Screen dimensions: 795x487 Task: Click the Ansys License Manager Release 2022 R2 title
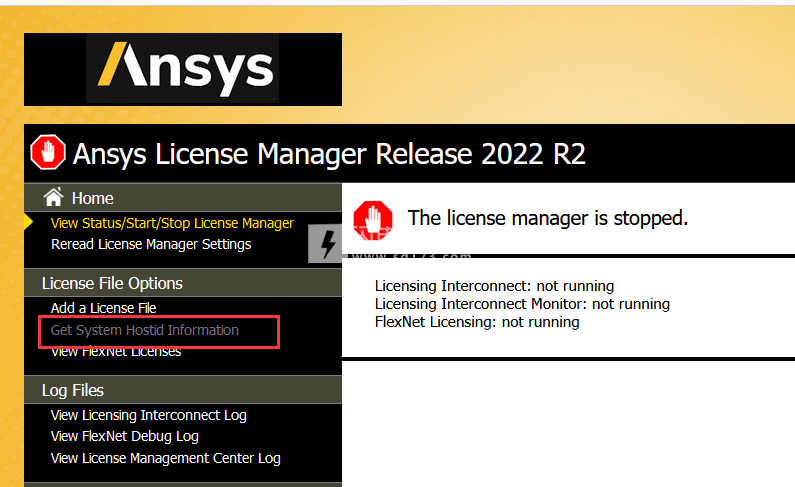pos(329,154)
